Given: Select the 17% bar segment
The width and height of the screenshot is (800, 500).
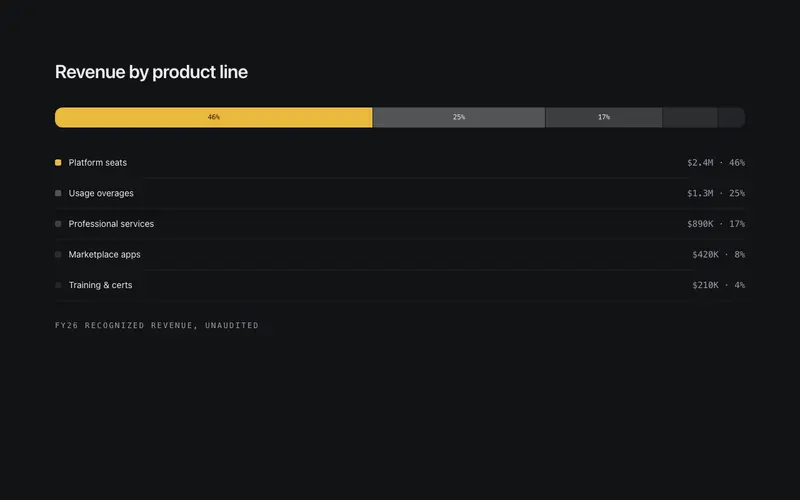Looking at the screenshot, I should 604,117.
